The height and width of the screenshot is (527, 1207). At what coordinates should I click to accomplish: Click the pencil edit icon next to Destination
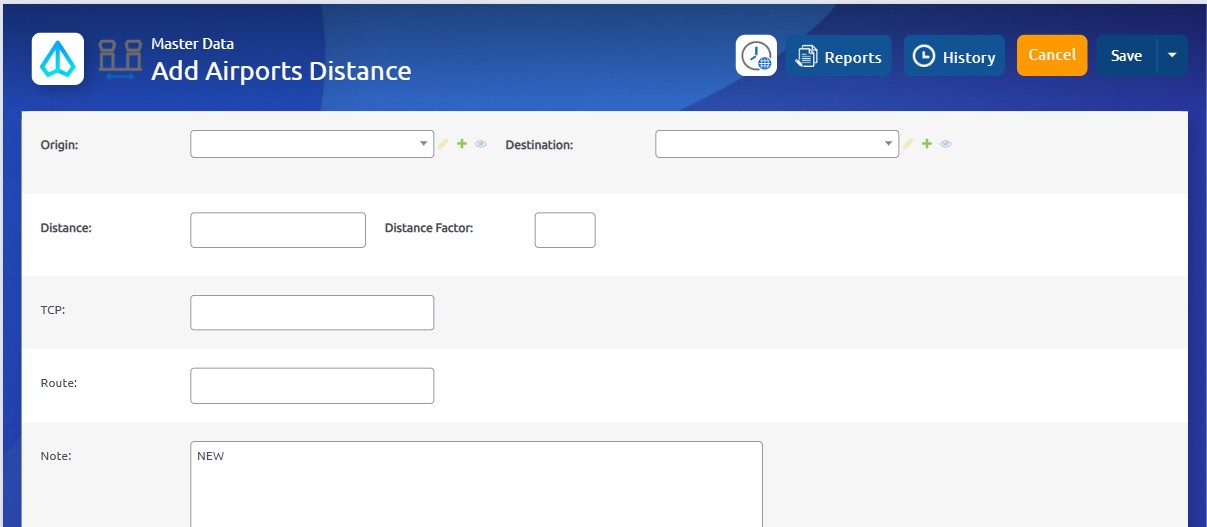[x=909, y=144]
